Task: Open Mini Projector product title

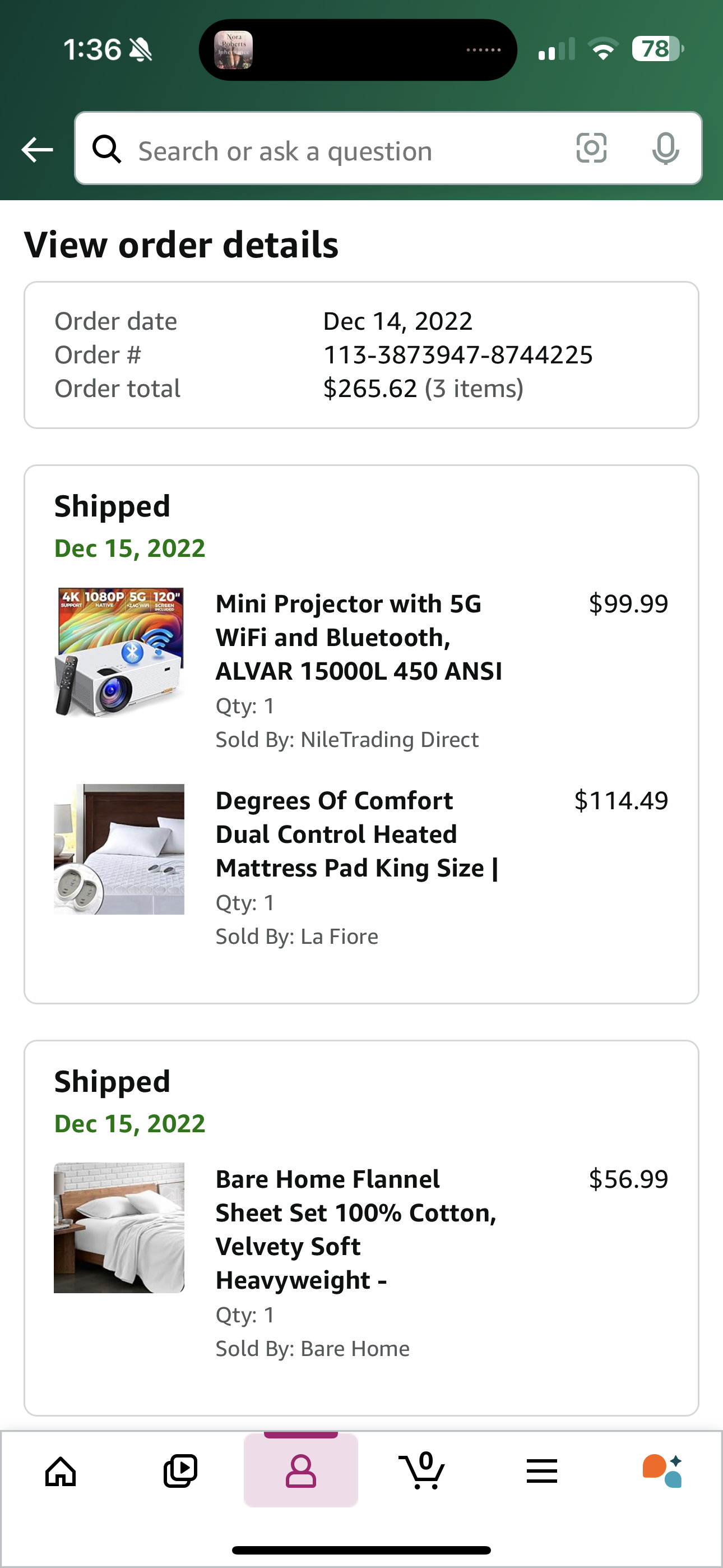Action: pos(359,637)
